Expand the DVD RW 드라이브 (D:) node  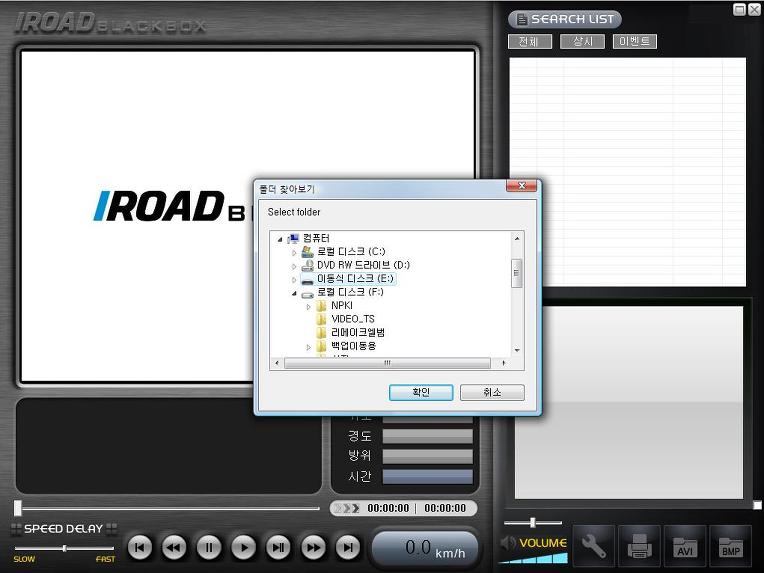tap(294, 266)
